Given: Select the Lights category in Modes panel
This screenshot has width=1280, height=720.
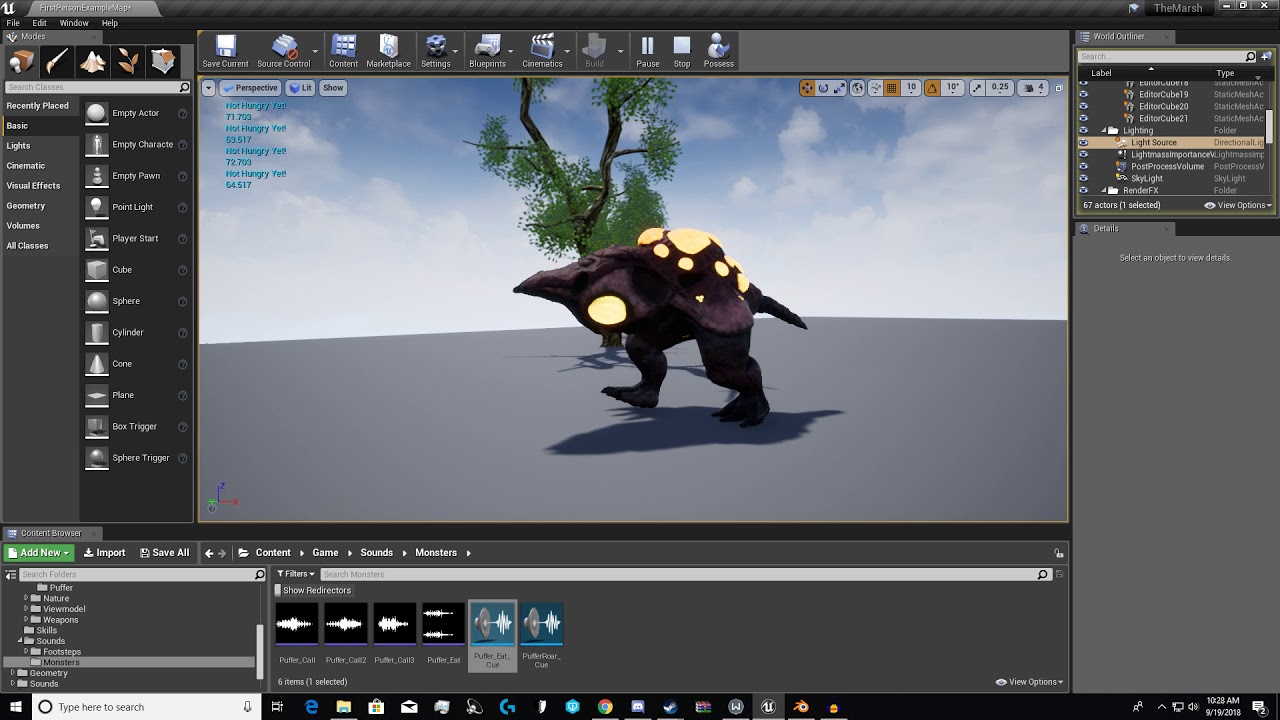Looking at the screenshot, I should pyautogui.click(x=39, y=146).
